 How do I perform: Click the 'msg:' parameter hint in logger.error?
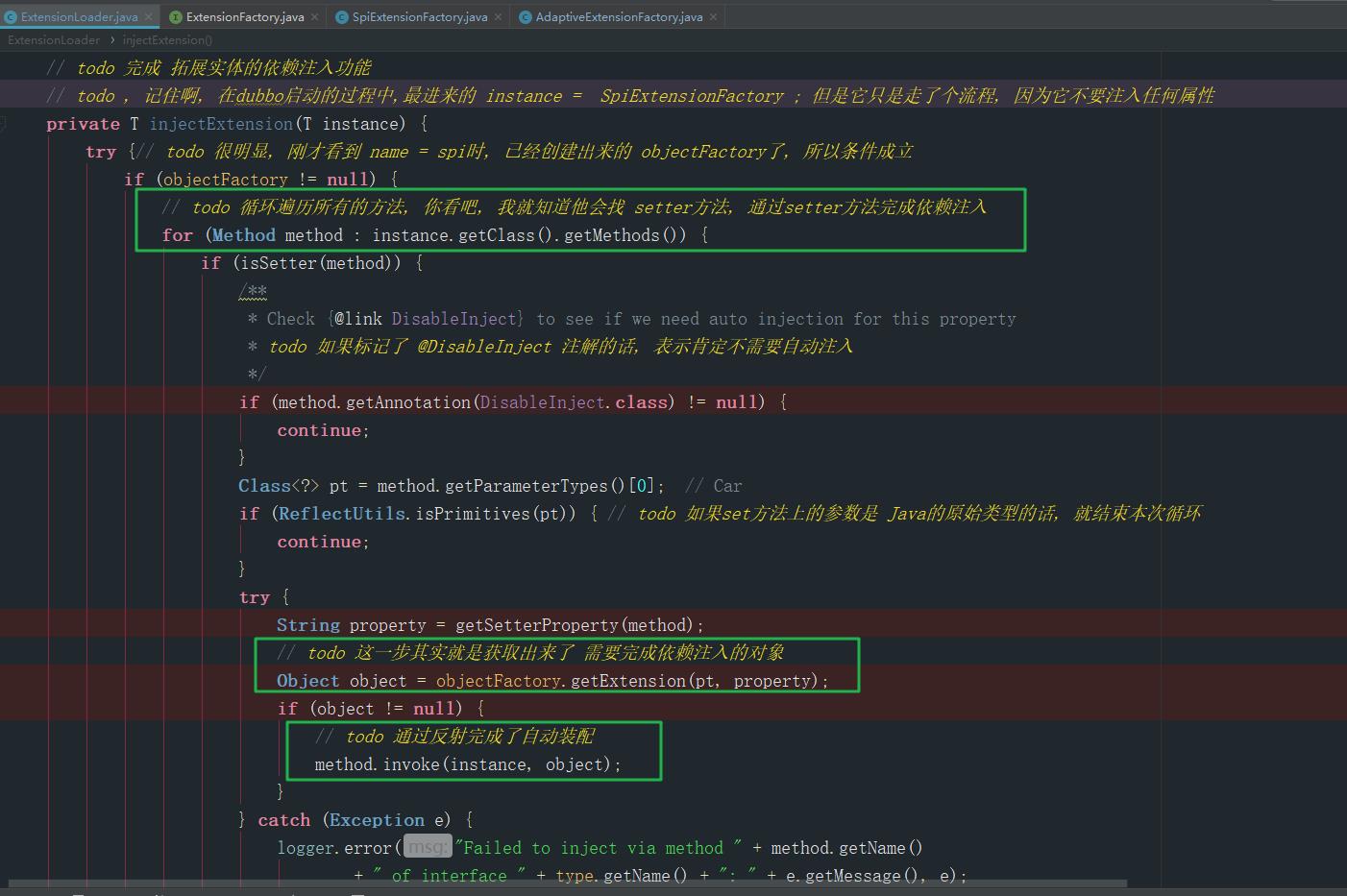tap(428, 847)
